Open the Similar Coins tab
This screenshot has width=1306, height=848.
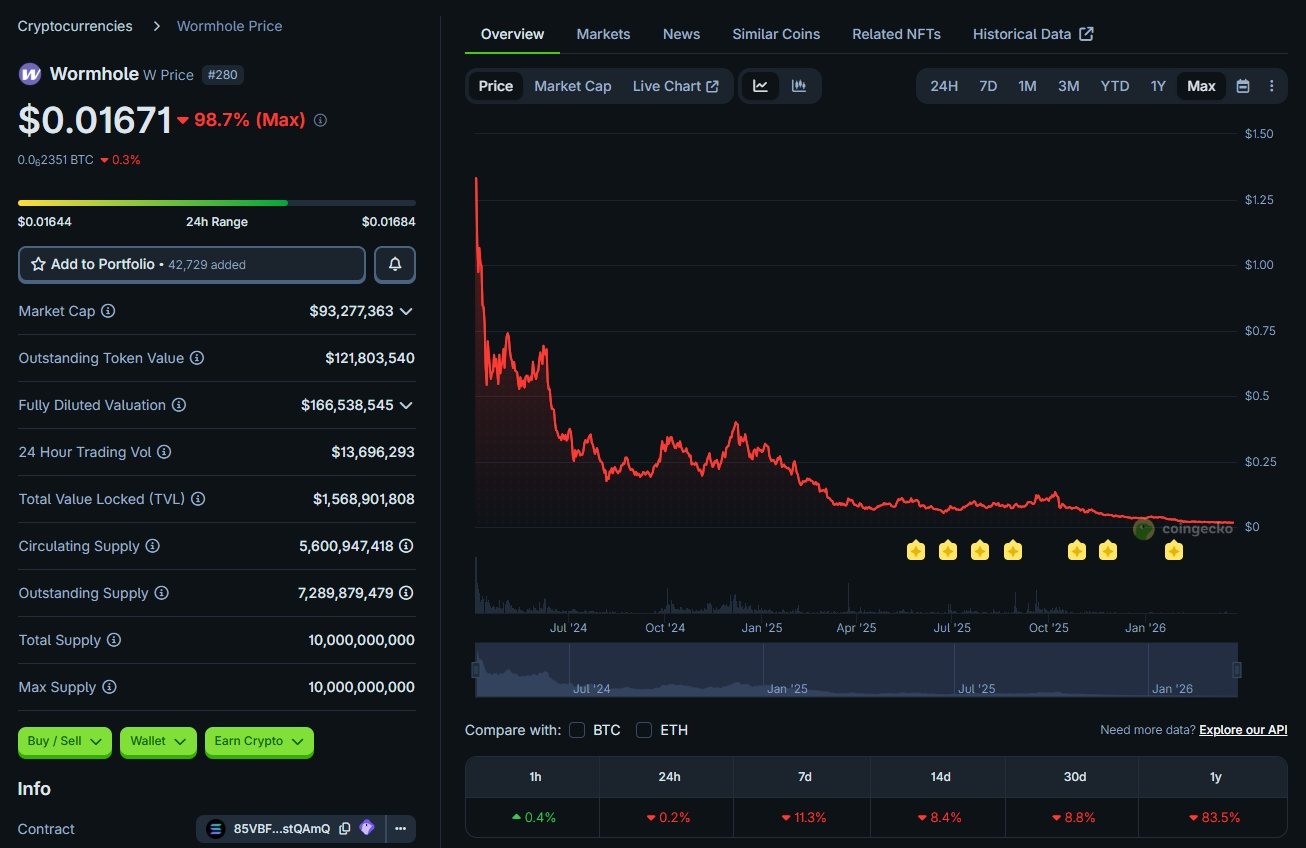[x=775, y=34]
